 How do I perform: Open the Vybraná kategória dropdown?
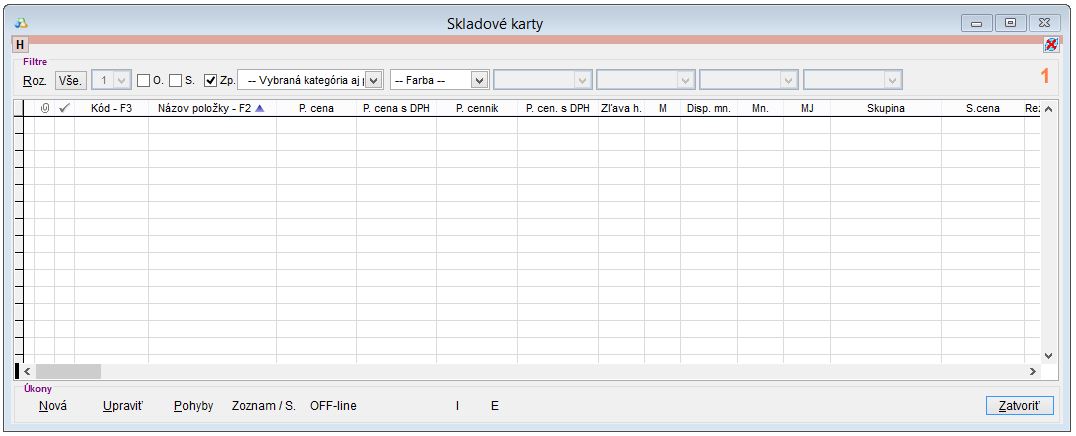(374, 80)
